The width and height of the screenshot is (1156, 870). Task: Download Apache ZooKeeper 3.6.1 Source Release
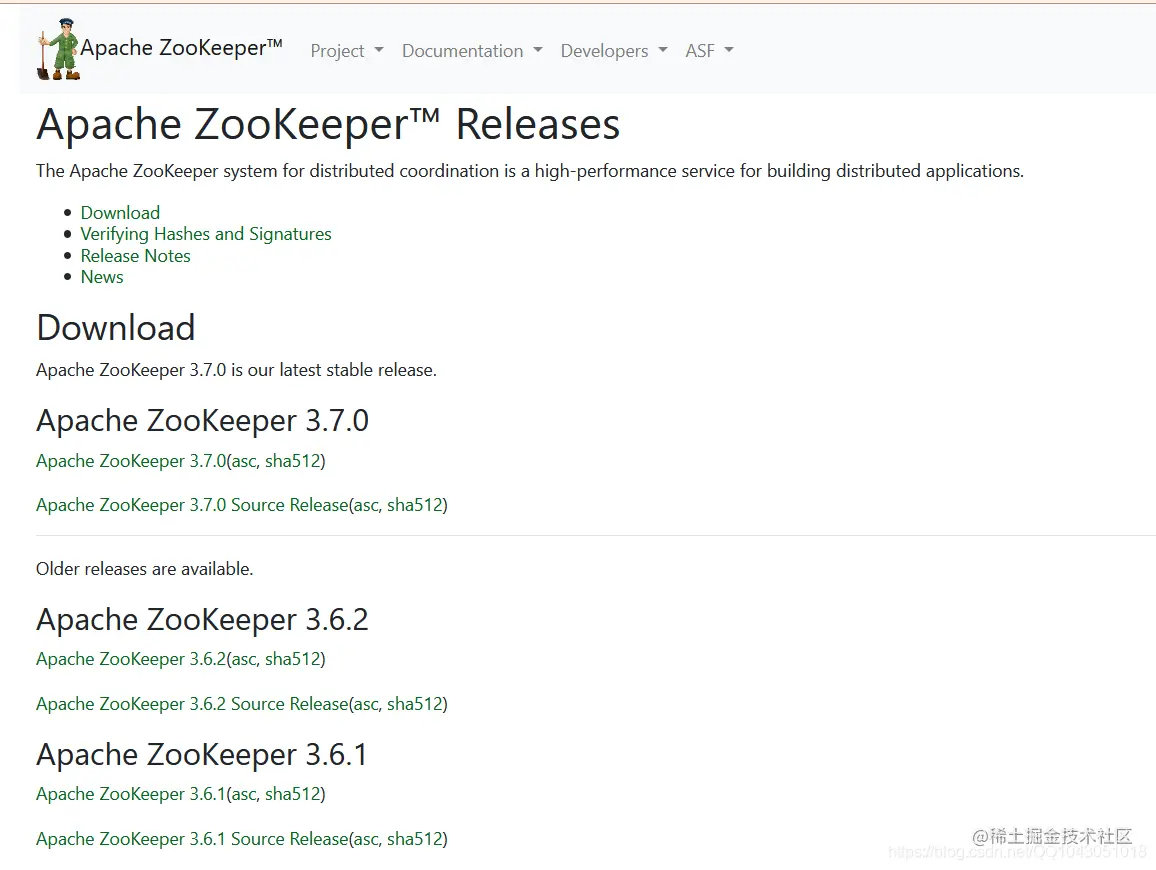pos(192,839)
